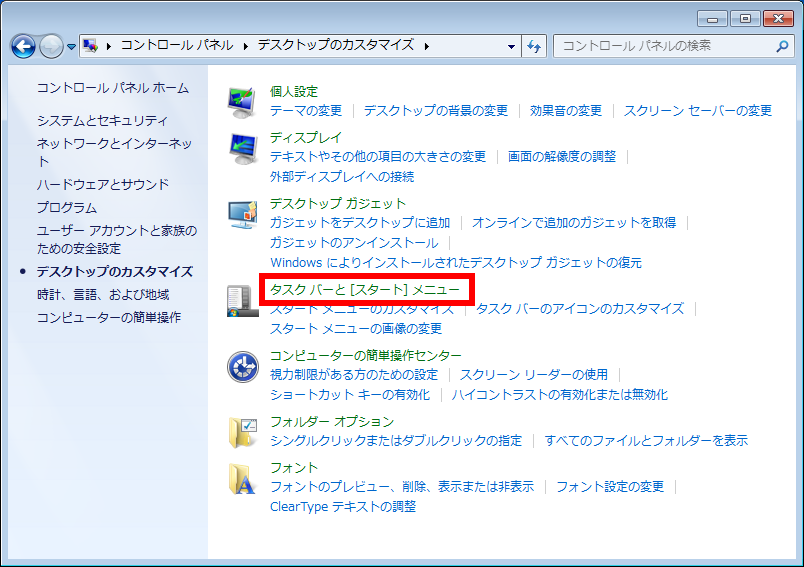Click デスクトップのカスタマイズ in the breadcrumb
Image resolution: width=804 pixels, height=567 pixels.
(336, 46)
